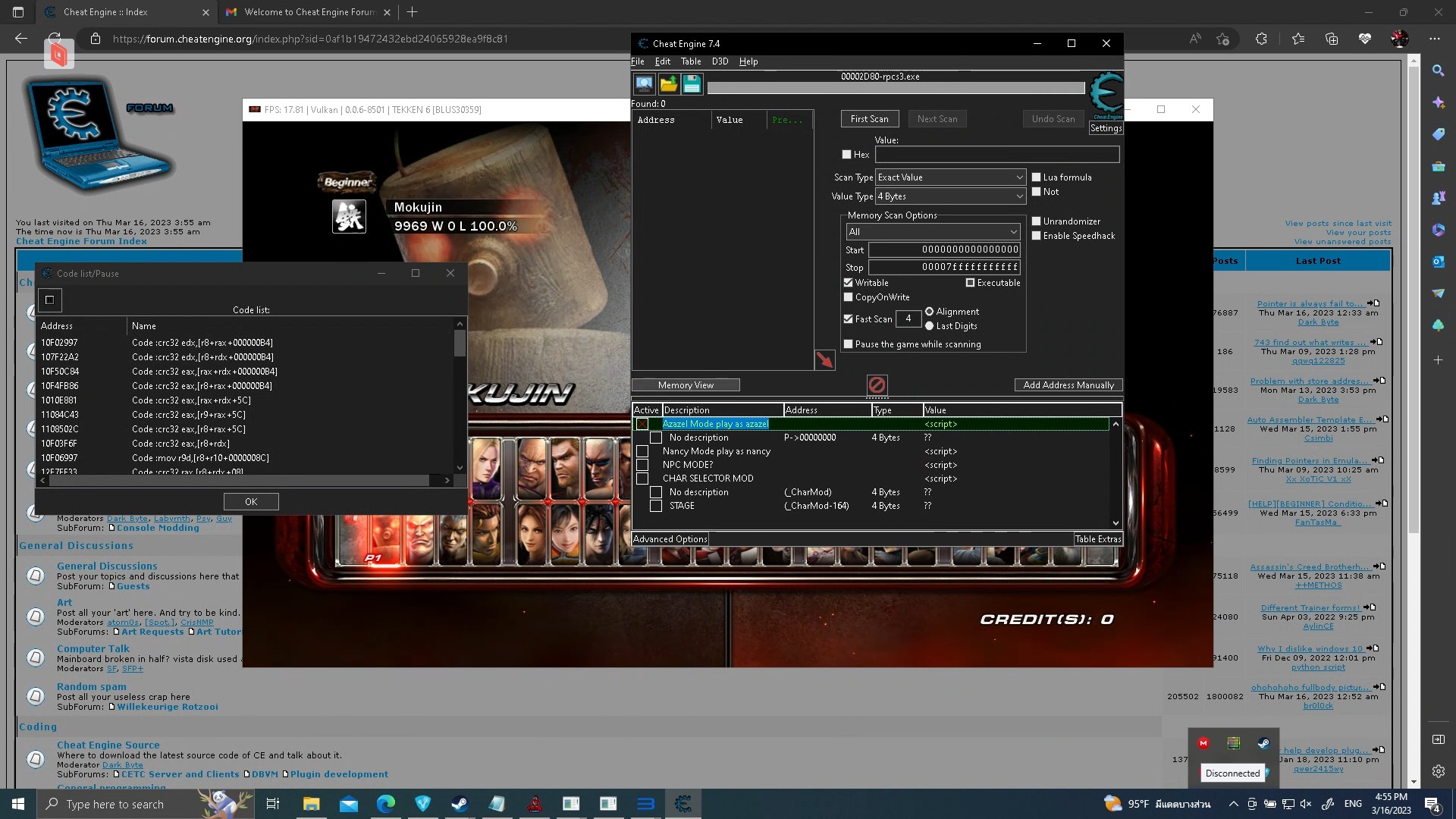
Task: Copy selected addresses with the red arrow icon
Action: pyautogui.click(x=824, y=360)
